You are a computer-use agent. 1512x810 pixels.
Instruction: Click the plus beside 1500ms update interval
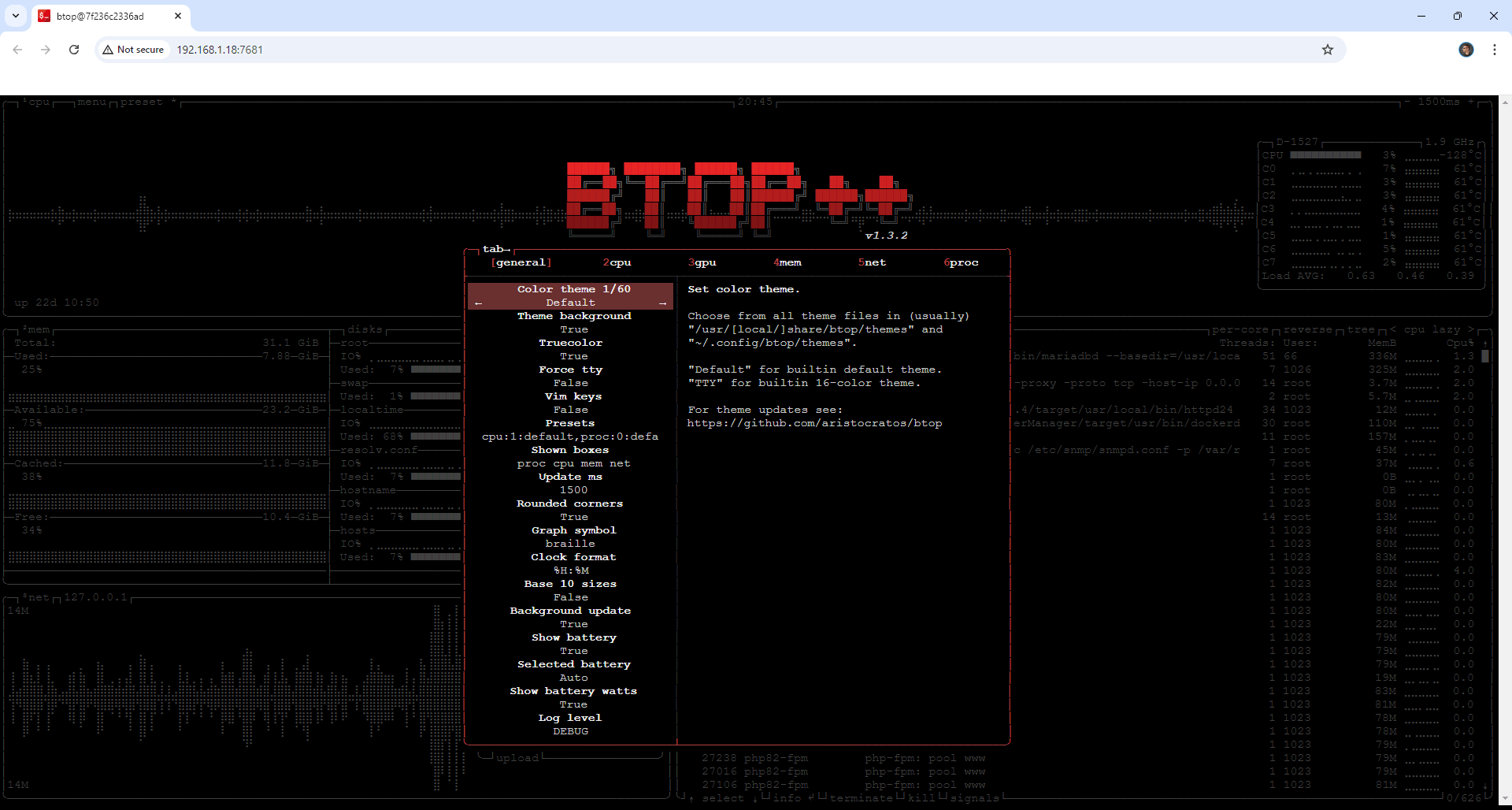click(1471, 102)
